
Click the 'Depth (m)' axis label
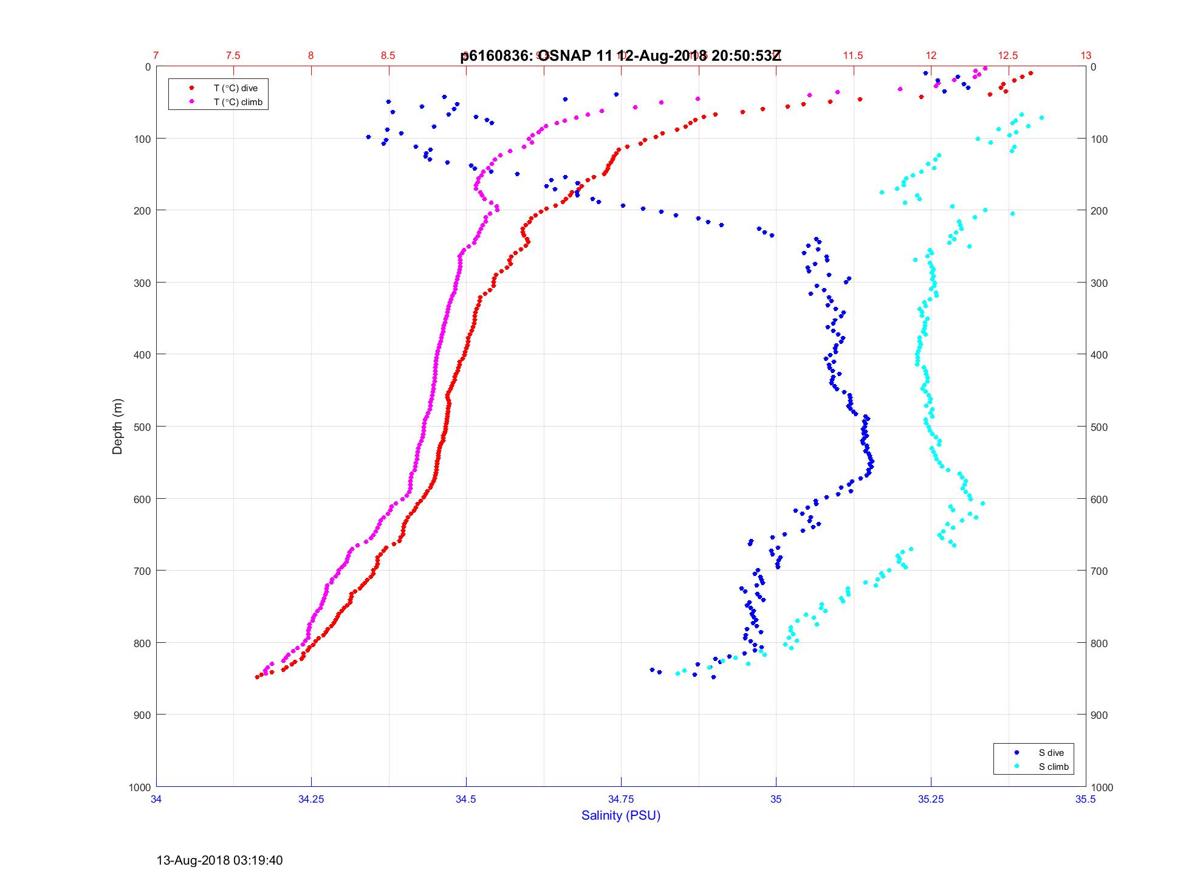[118, 426]
